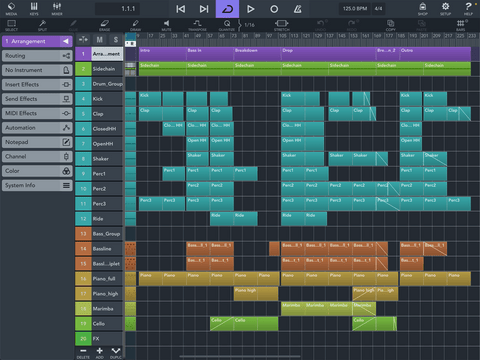Click the list icon on the System Info row
The image size is (480, 360).
click(x=66, y=185)
